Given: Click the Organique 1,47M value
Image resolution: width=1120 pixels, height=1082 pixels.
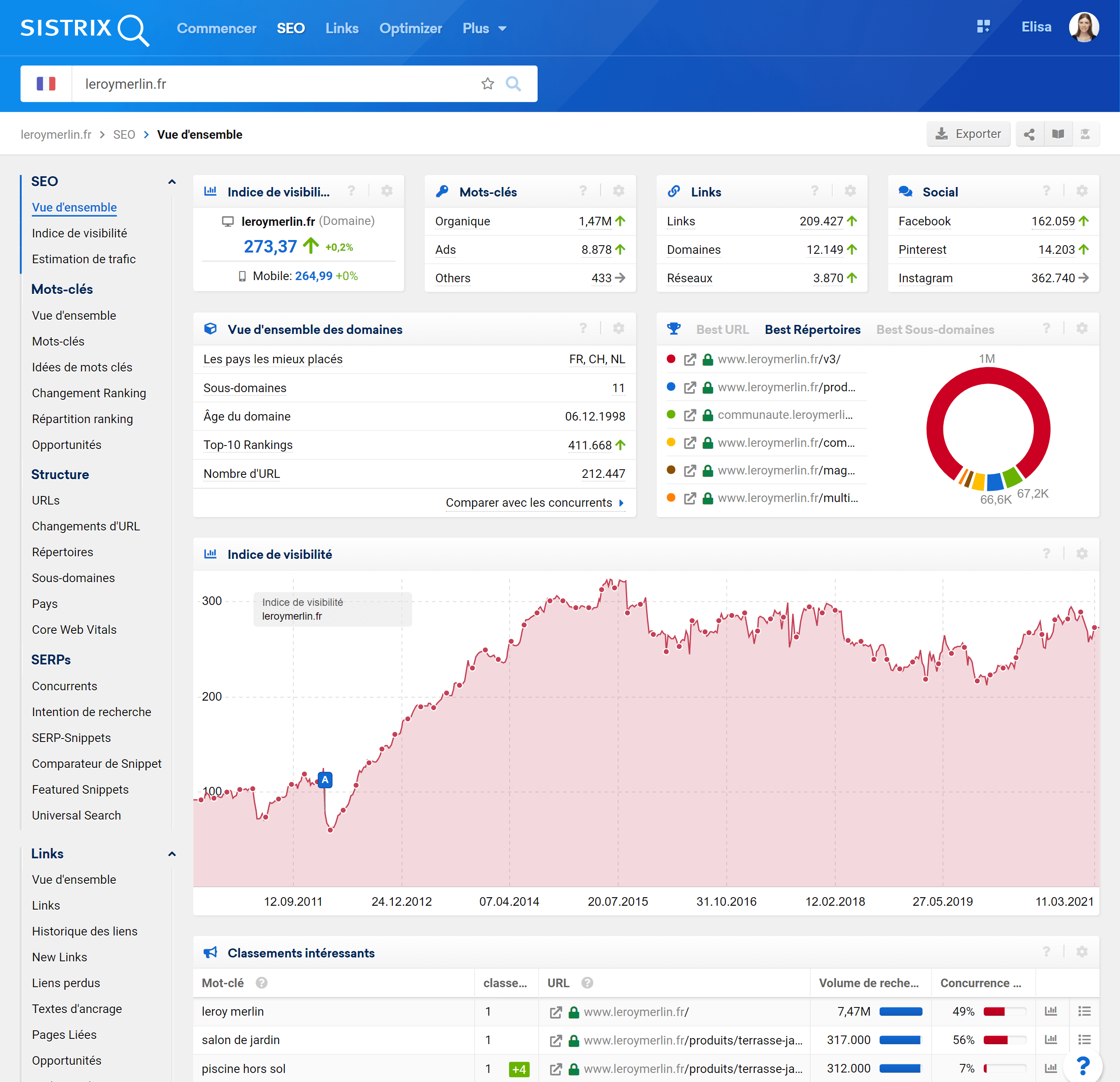Looking at the screenshot, I should tap(595, 221).
